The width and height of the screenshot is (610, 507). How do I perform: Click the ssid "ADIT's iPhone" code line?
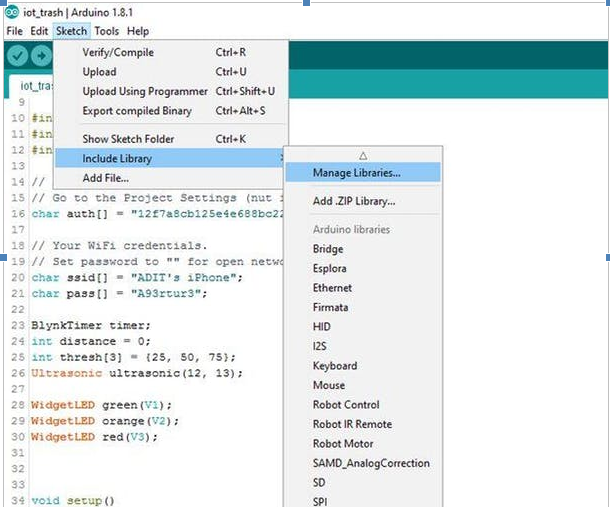pos(137,277)
